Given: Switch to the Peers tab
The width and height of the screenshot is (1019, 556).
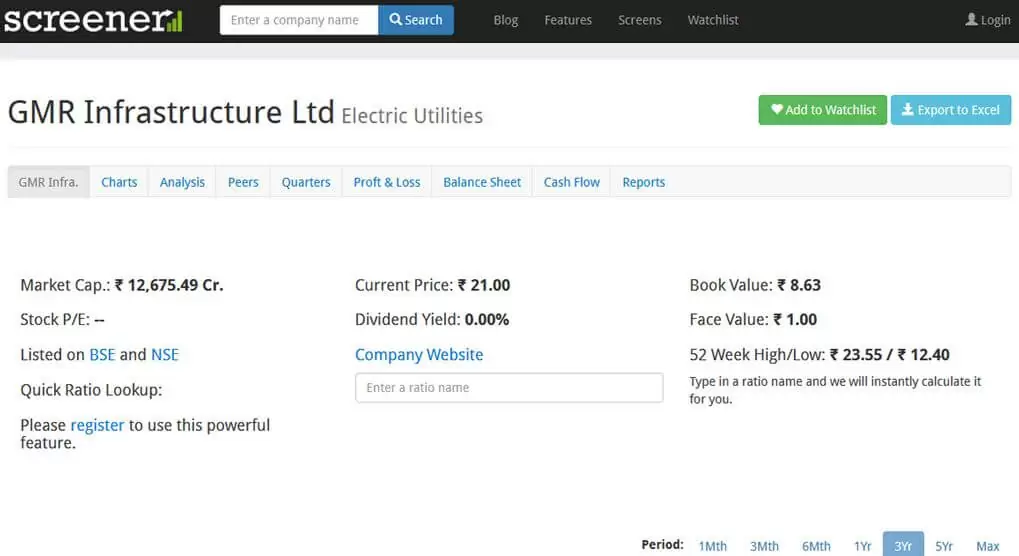Looking at the screenshot, I should (x=243, y=182).
